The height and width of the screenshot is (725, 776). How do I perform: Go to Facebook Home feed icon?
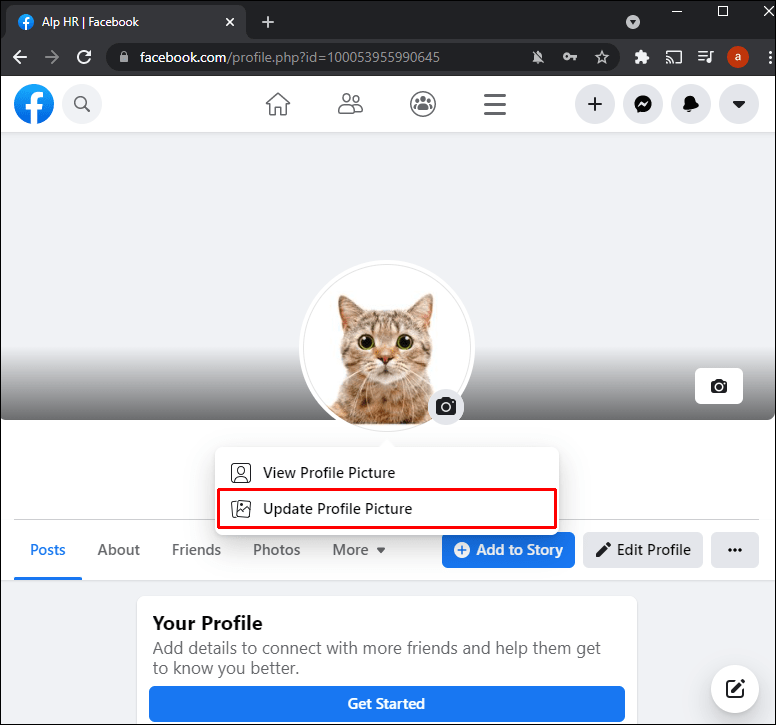pos(278,104)
